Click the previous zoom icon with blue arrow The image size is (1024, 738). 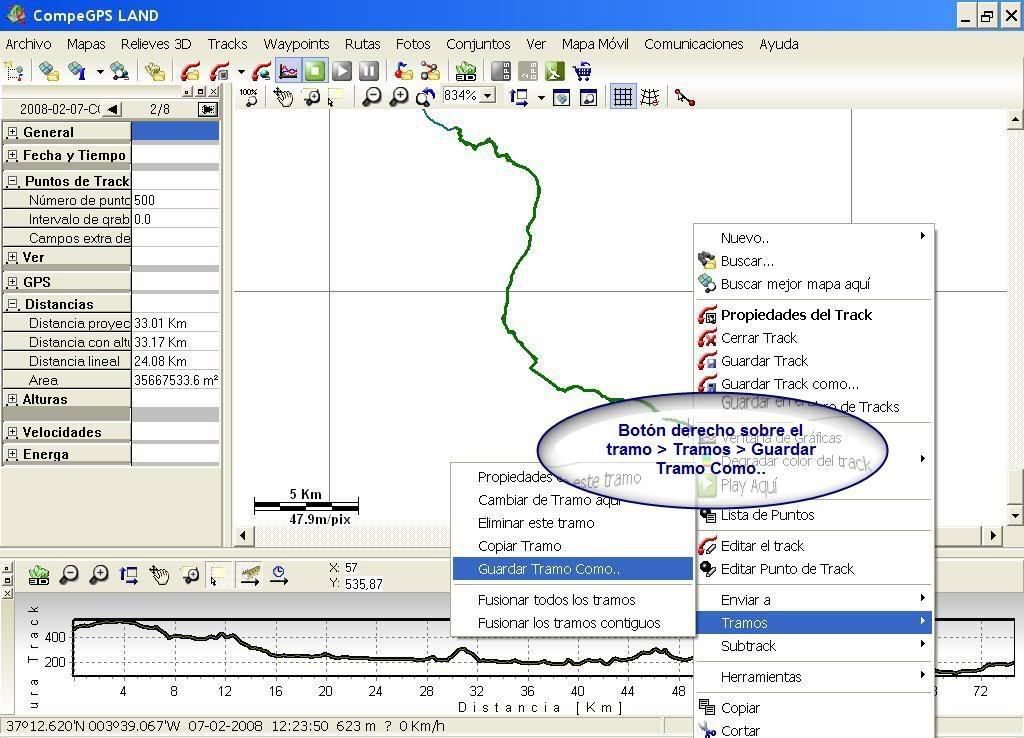426,97
